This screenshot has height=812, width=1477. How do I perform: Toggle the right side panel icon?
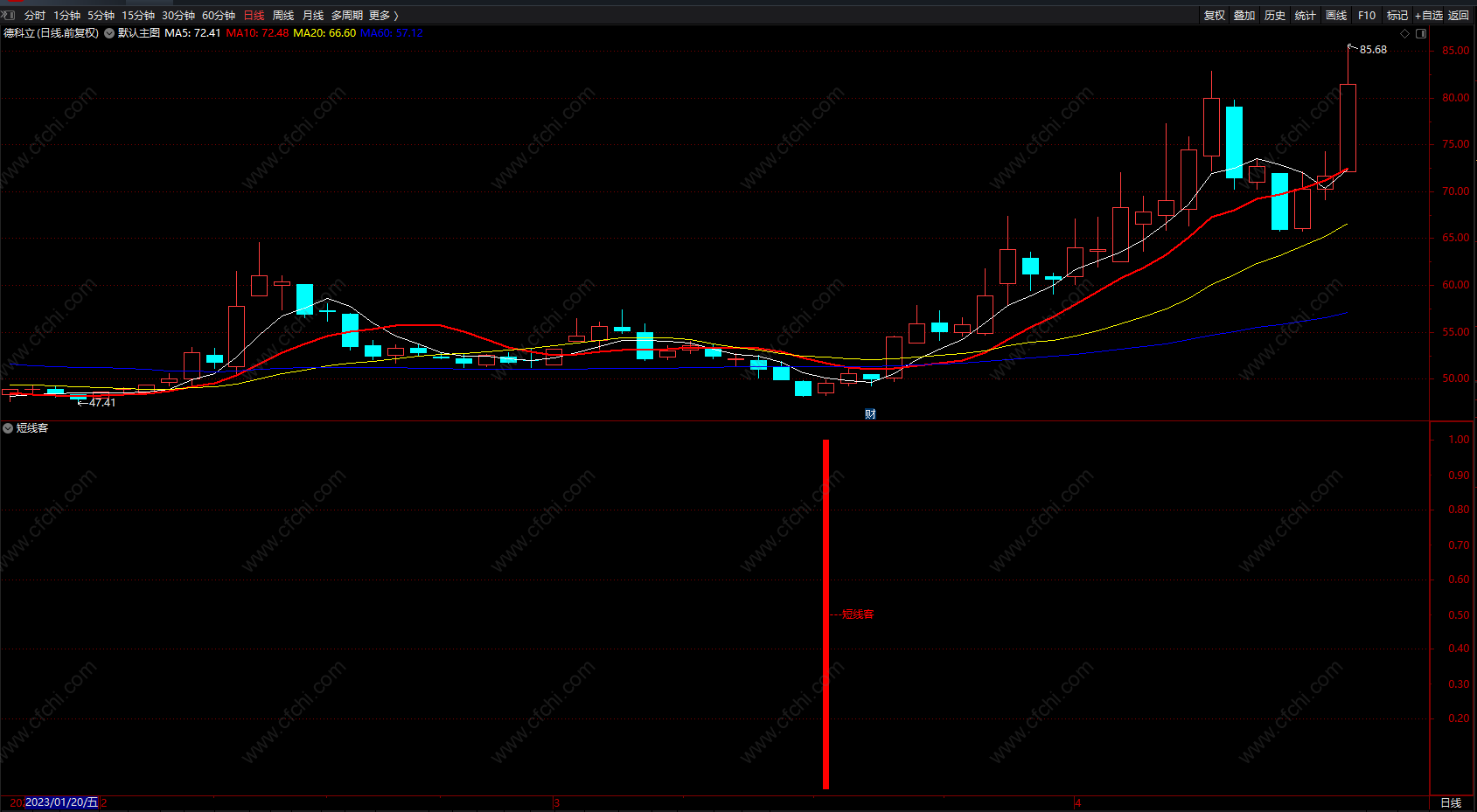[x=1421, y=33]
